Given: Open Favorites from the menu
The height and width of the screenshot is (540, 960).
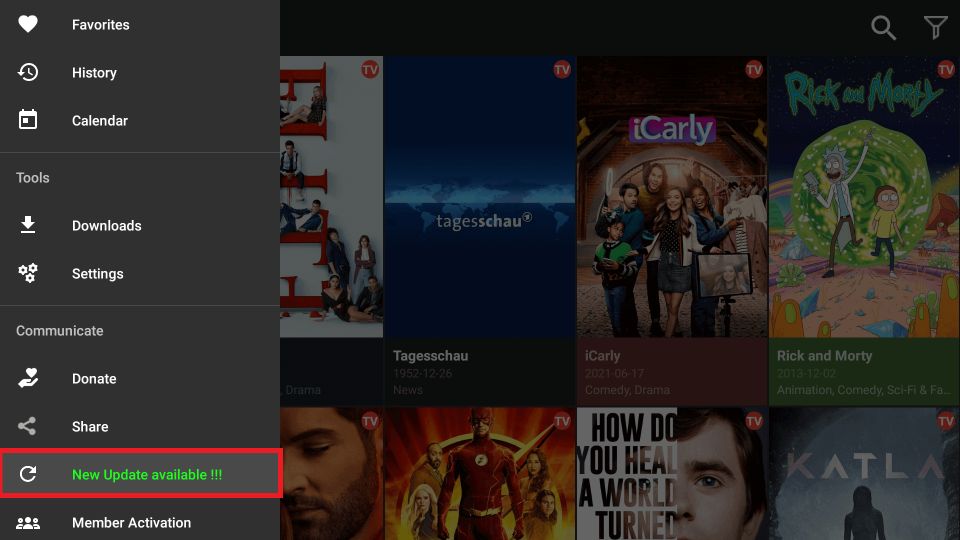Looking at the screenshot, I should 140,24.
